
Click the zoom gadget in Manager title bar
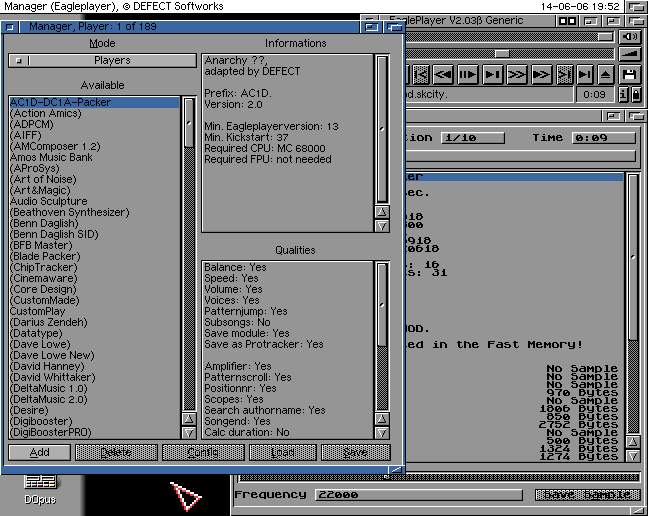[372, 27]
